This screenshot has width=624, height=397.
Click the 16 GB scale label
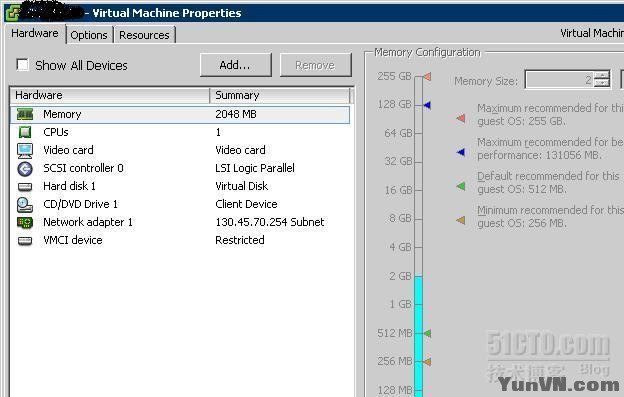[x=398, y=191]
